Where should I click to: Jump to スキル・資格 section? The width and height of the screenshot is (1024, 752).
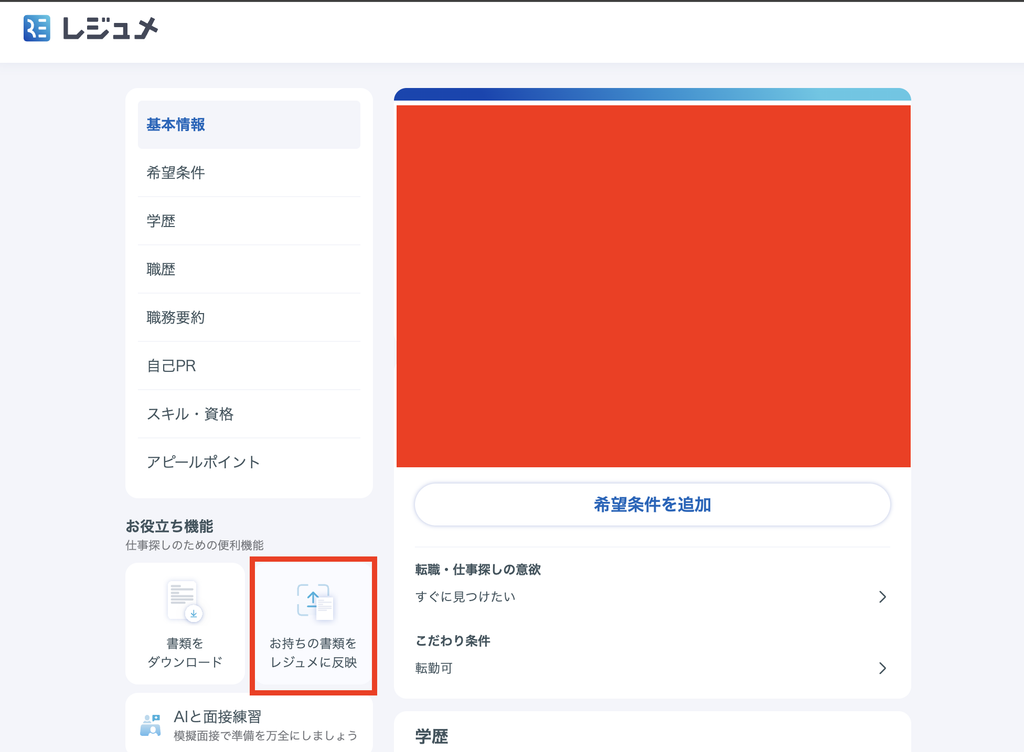249,414
